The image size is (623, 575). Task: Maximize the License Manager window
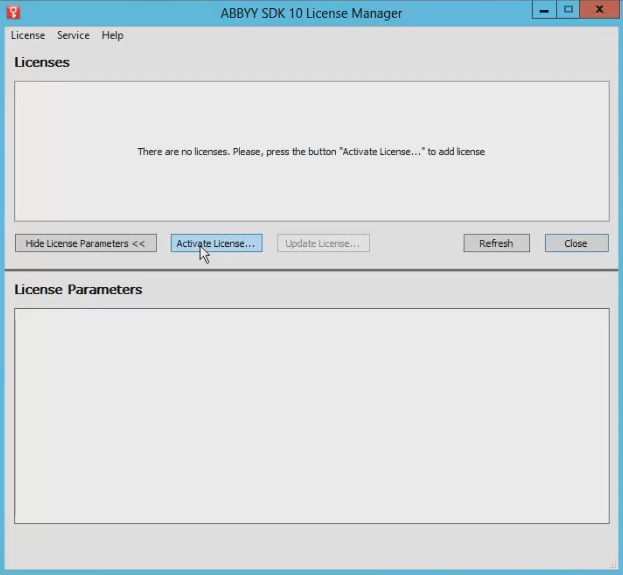568,9
